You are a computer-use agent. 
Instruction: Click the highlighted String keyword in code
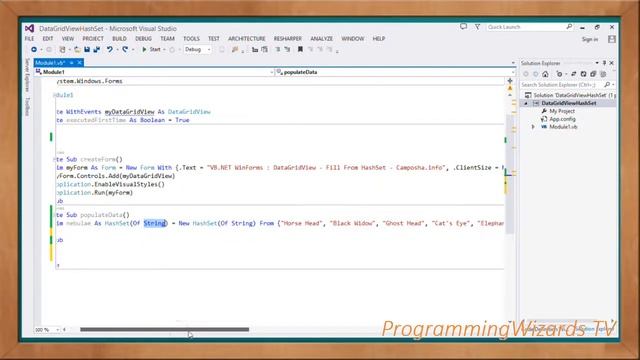[155, 223]
